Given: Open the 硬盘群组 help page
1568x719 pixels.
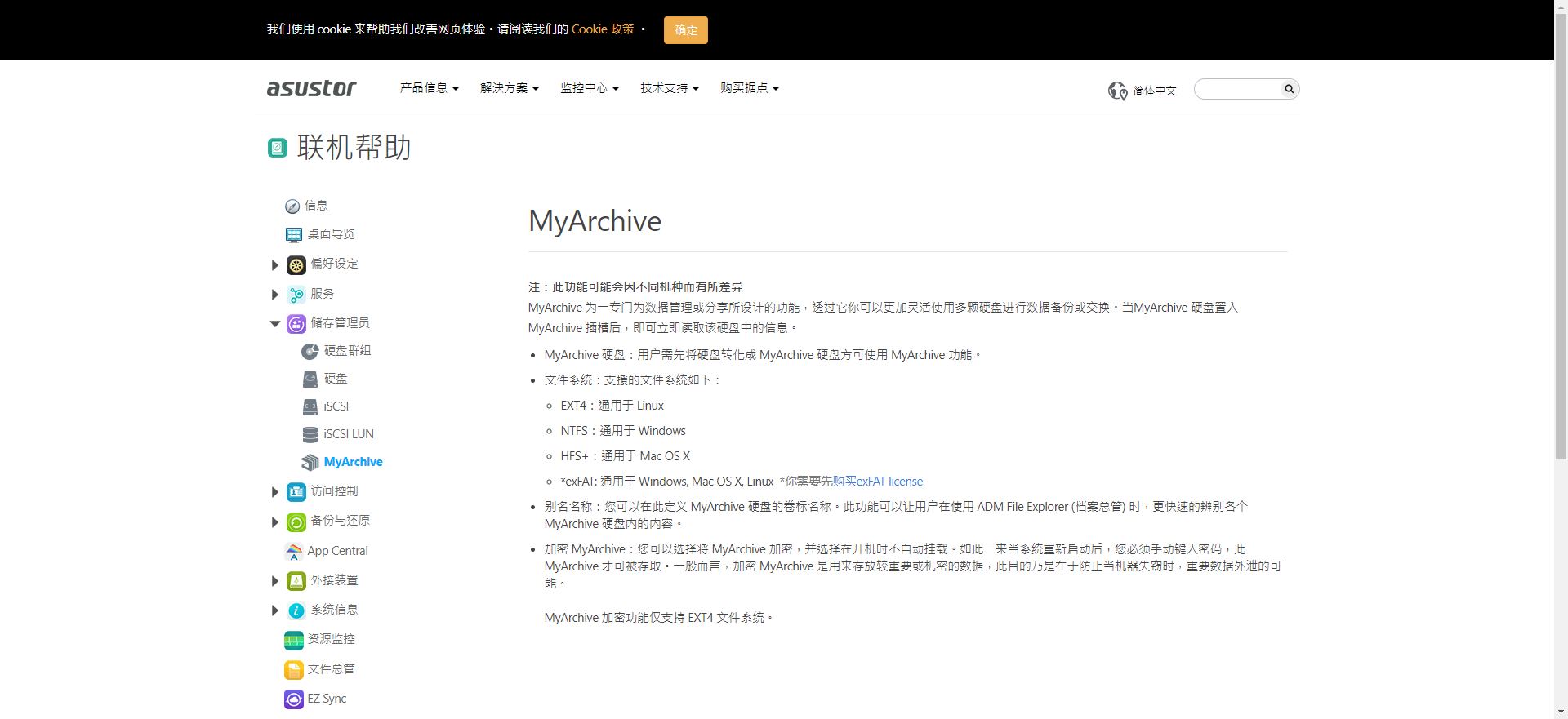Looking at the screenshot, I should tap(348, 351).
